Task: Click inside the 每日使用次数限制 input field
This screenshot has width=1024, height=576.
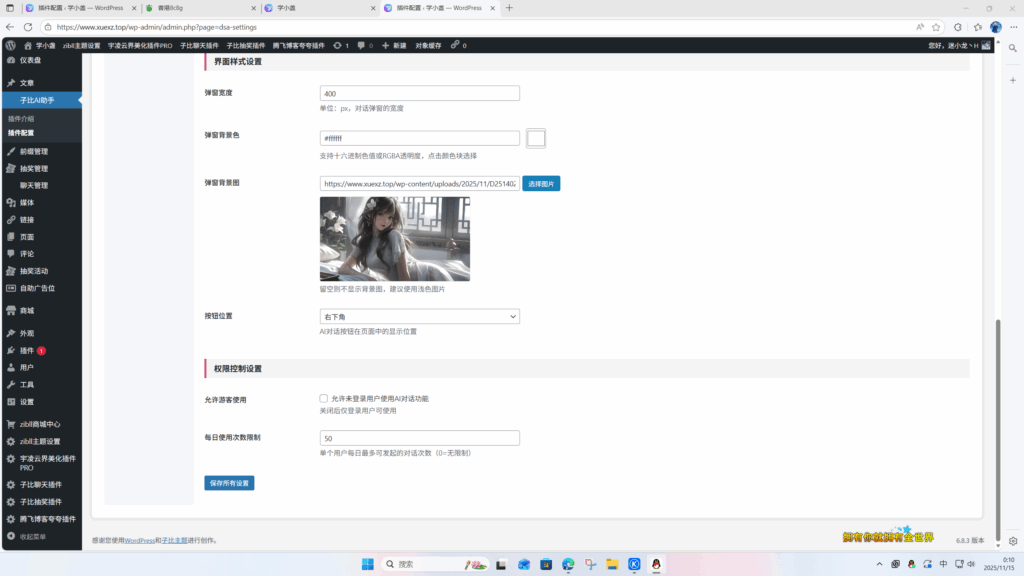Action: pyautogui.click(x=419, y=437)
